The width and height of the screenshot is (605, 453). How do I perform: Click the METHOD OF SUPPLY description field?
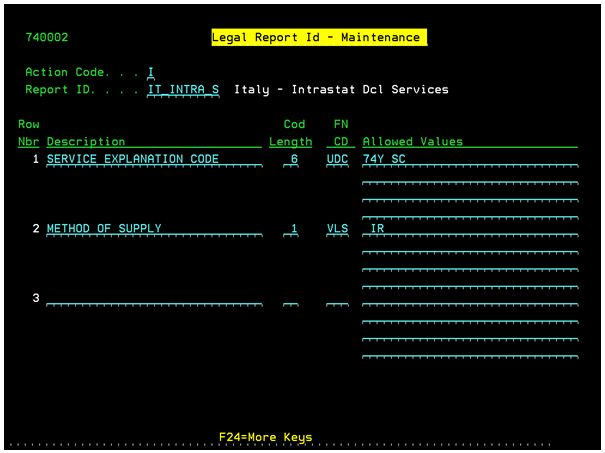click(154, 229)
